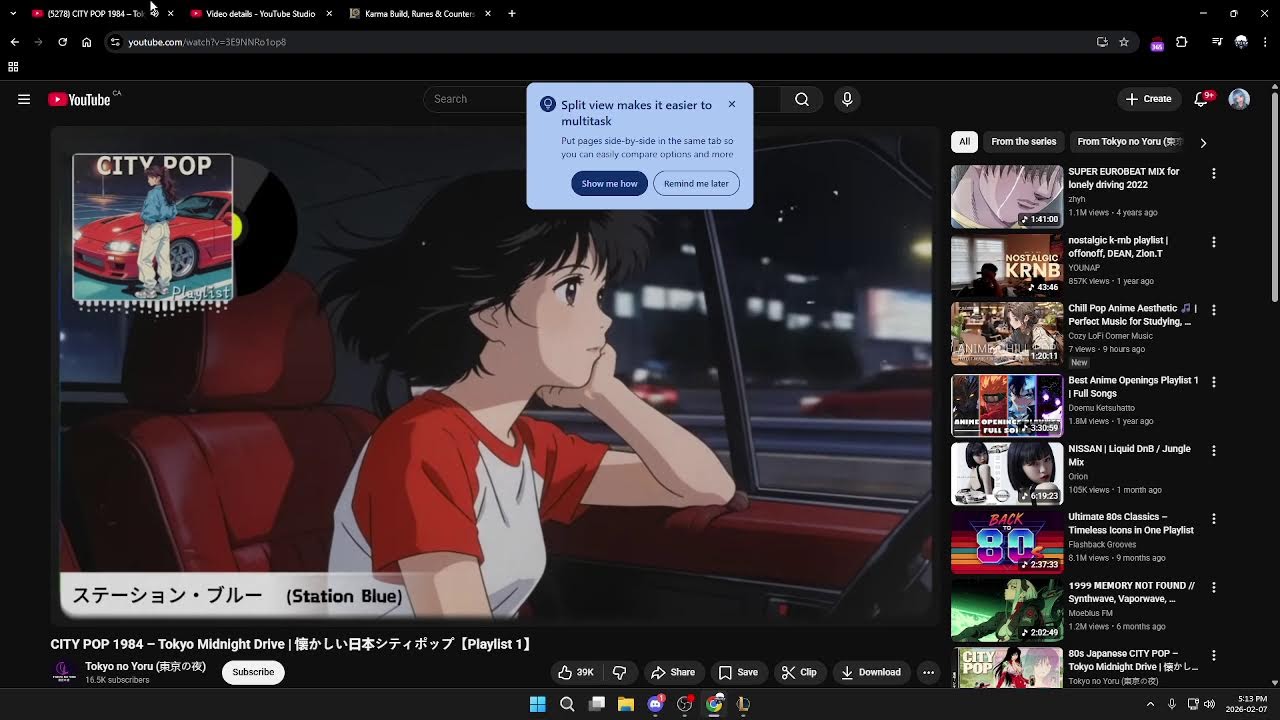Open the NISSAN Liquid DnB thumbnail
1280x720 pixels.
point(1007,474)
